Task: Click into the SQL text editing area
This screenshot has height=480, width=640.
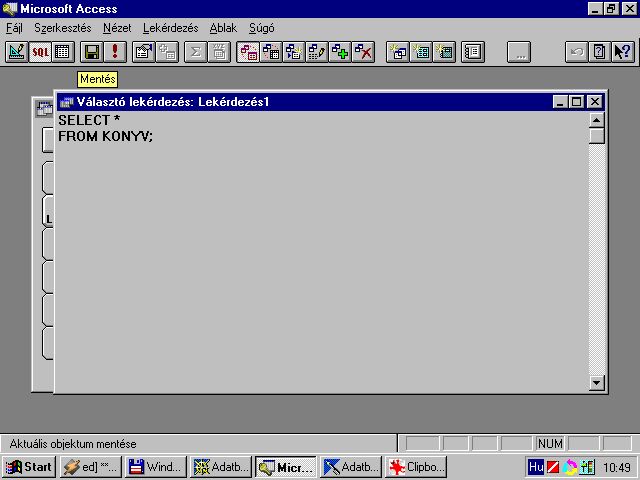Action: [x=322, y=251]
